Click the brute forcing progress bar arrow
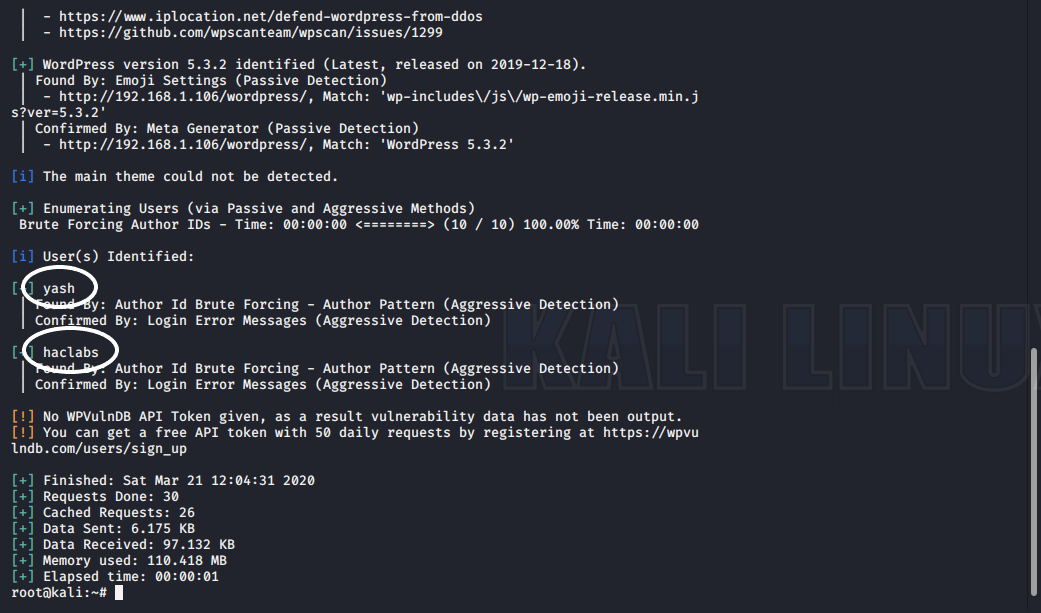This screenshot has height=613, width=1041. coord(395,225)
